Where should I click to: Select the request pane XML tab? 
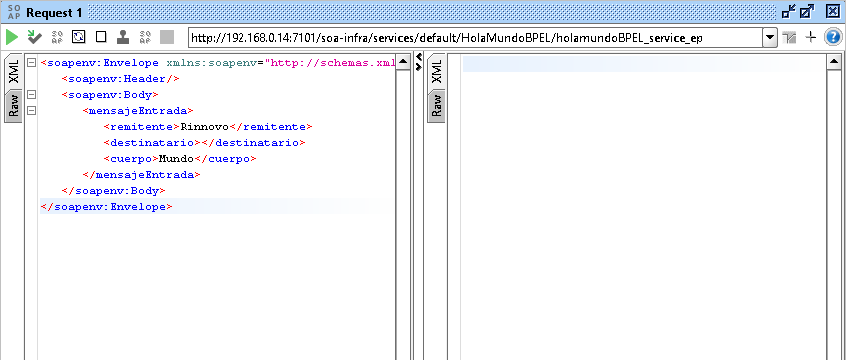(x=14, y=72)
